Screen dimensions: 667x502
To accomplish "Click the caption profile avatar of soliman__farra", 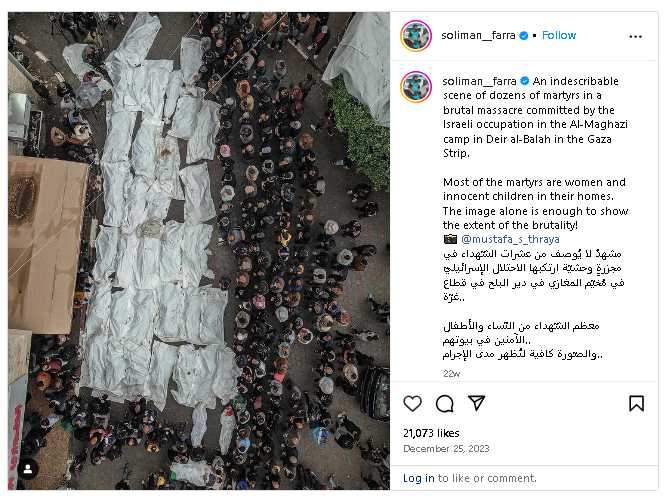I will coord(416,87).
